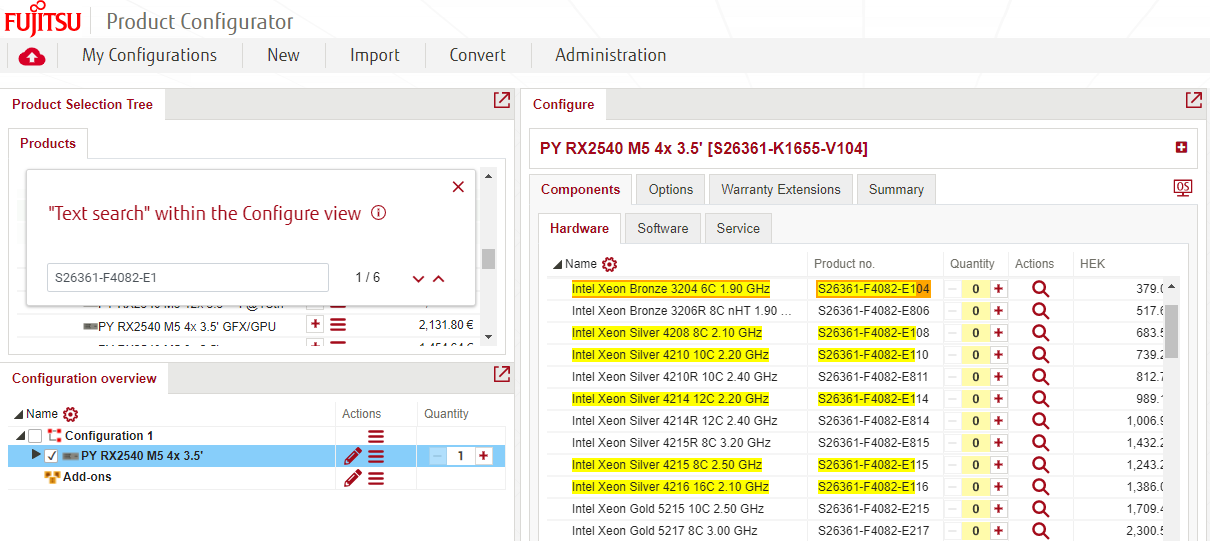Select the Add-ons tree item
Screen dimensions: 1210x541
[x=87, y=477]
